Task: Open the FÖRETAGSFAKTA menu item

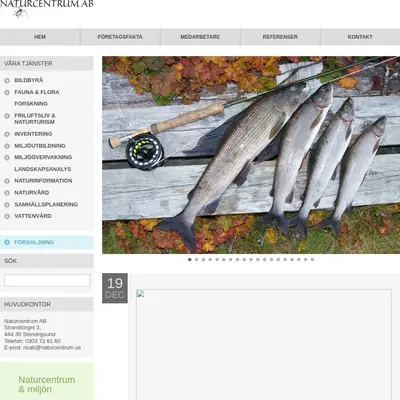Action: pos(120,37)
